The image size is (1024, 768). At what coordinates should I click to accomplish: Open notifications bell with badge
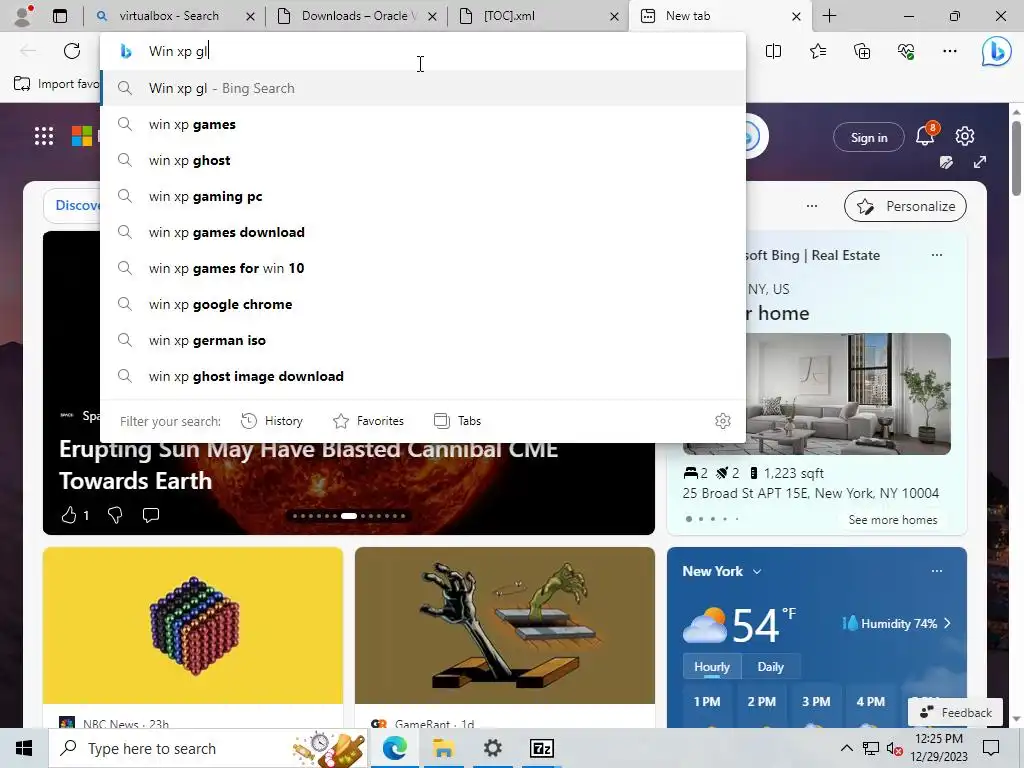(926, 135)
